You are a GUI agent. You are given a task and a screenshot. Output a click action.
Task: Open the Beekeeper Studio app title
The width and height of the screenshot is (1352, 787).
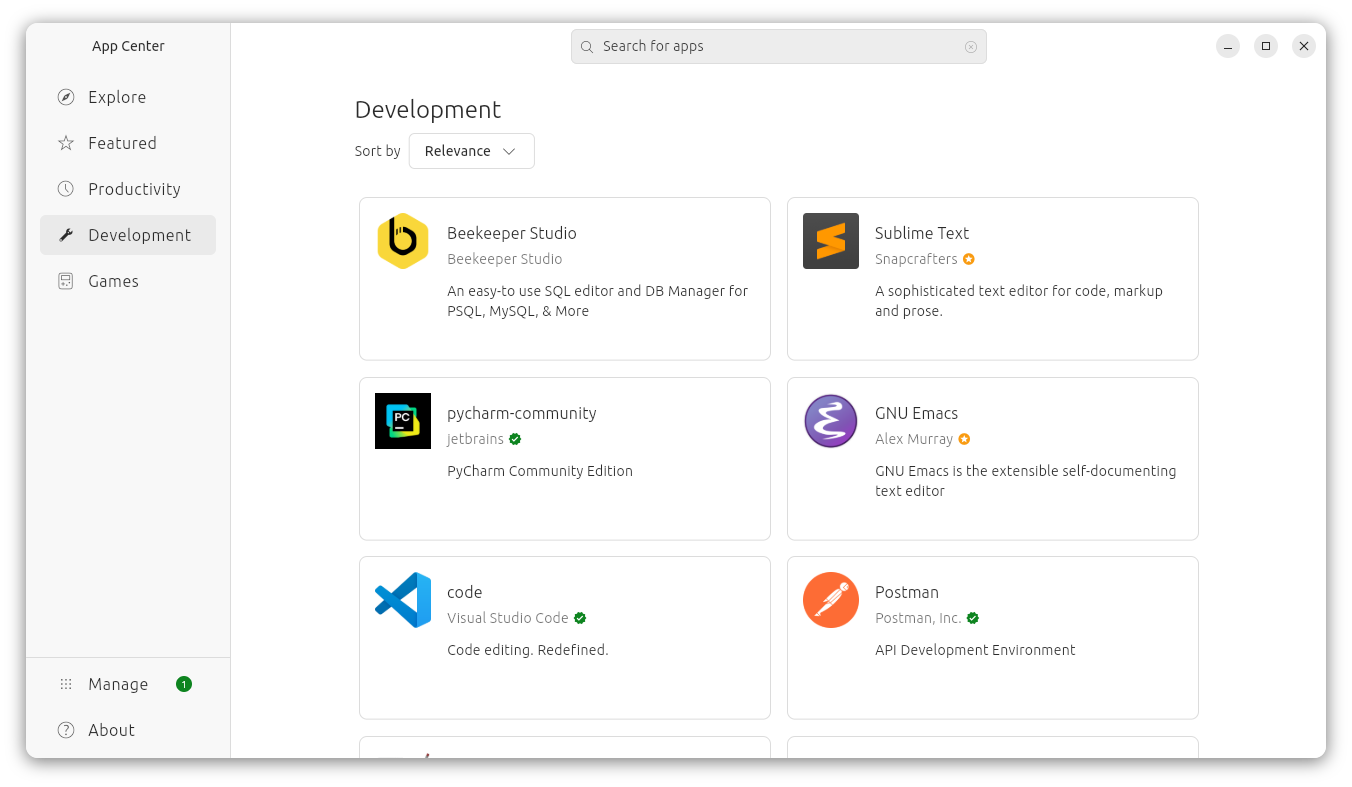(x=512, y=233)
